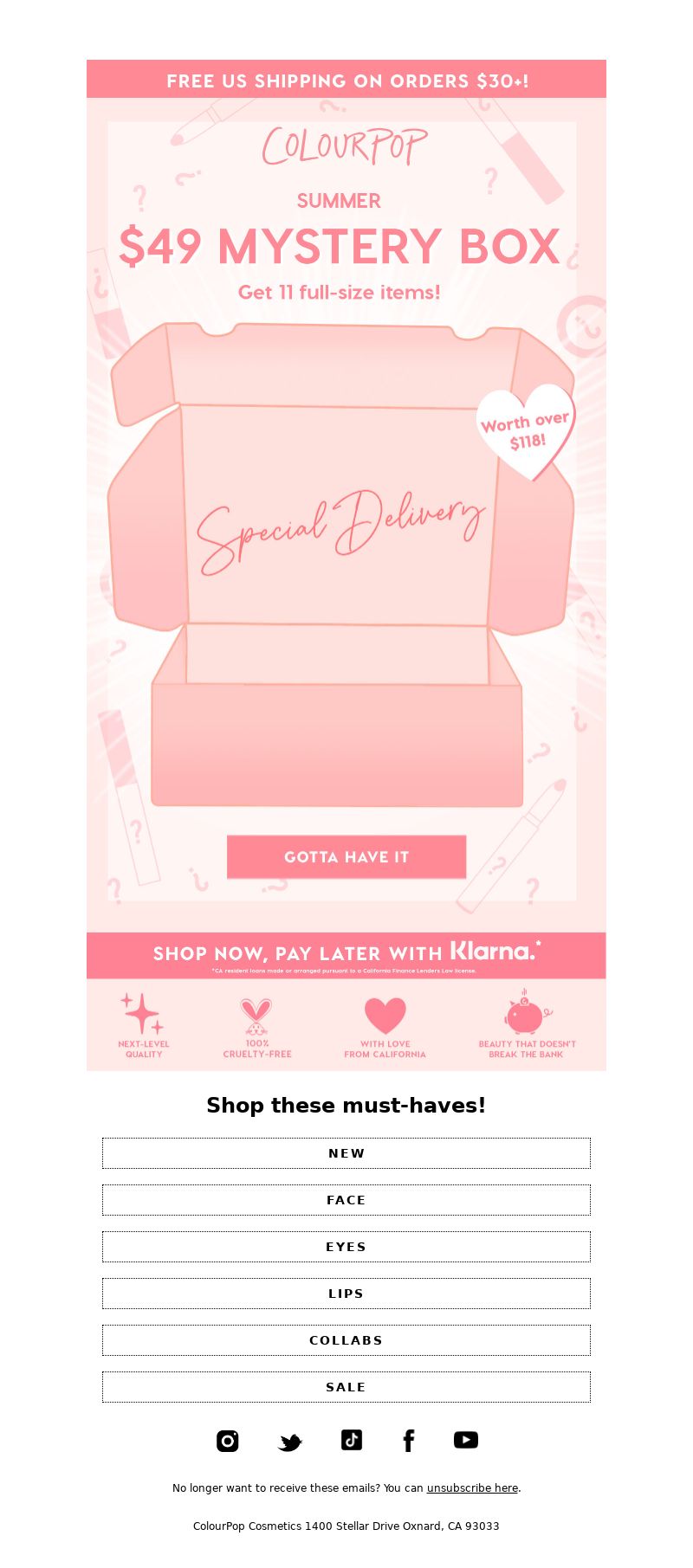This screenshot has height=1568, width=693.
Task: Select the LIPS category button
Action: click(346, 1294)
